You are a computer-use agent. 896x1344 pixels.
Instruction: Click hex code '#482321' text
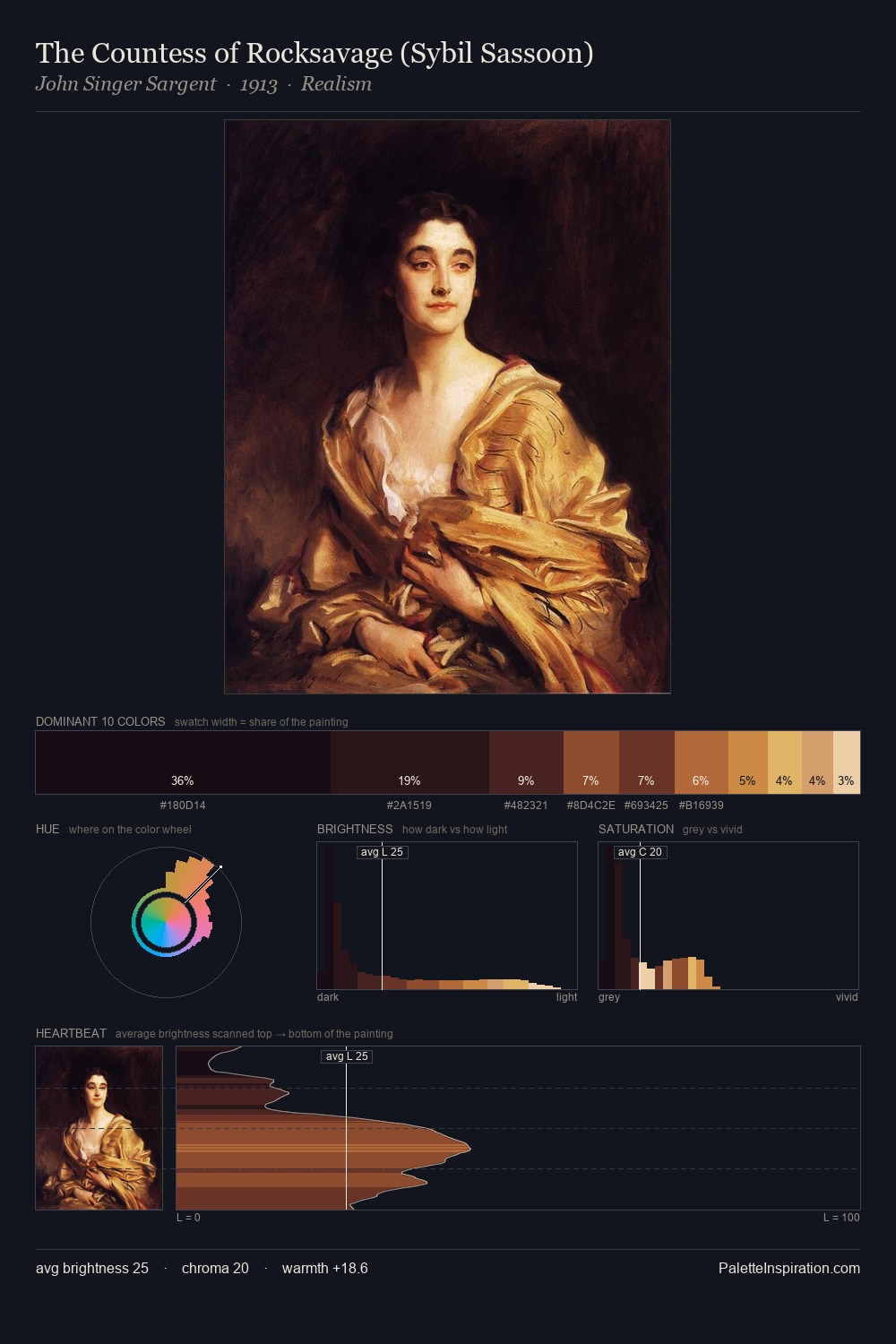[x=526, y=806]
